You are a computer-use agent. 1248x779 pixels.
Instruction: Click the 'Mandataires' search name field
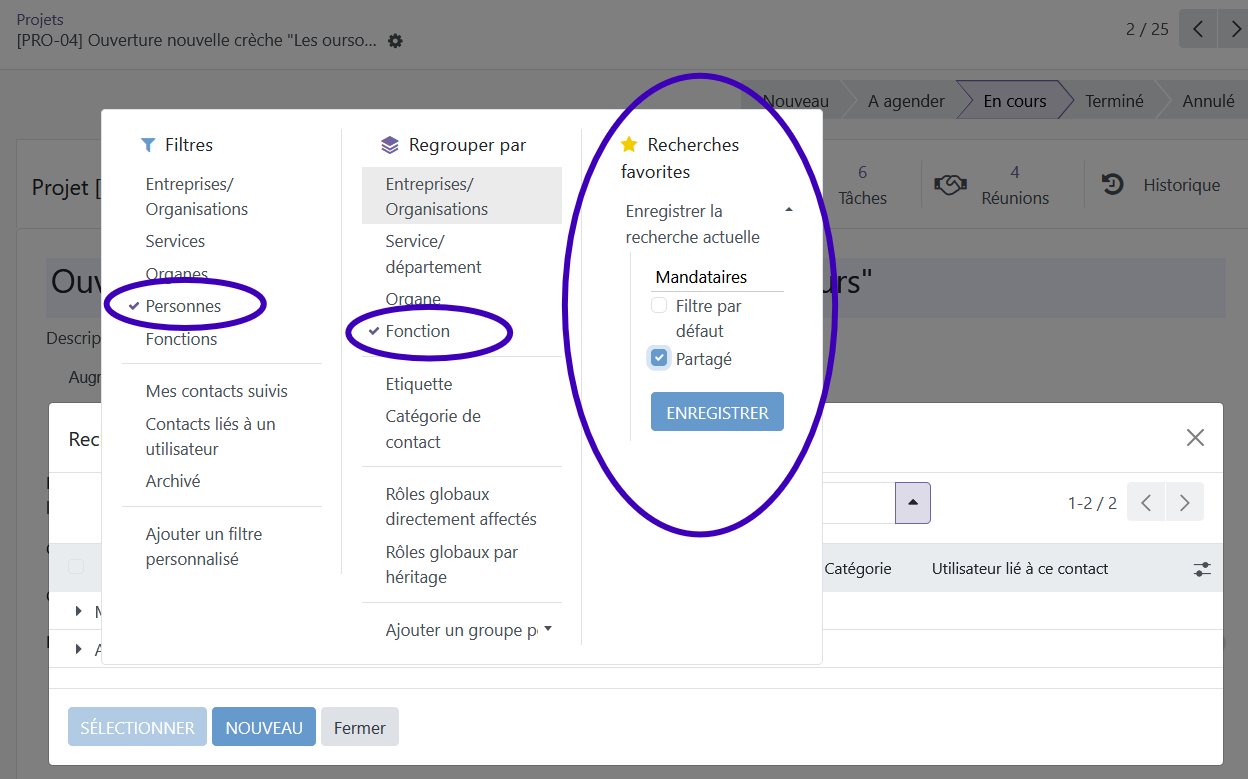coord(718,277)
